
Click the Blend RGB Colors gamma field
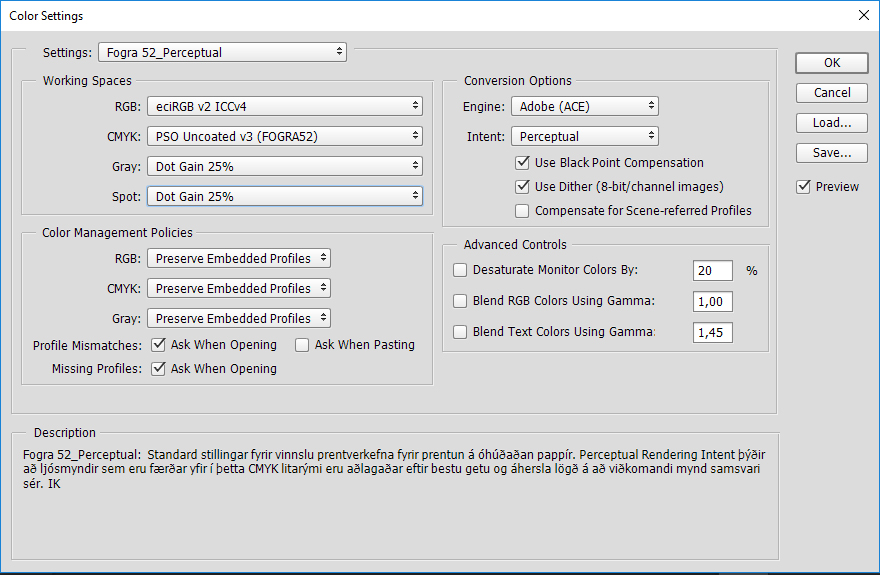coord(712,301)
